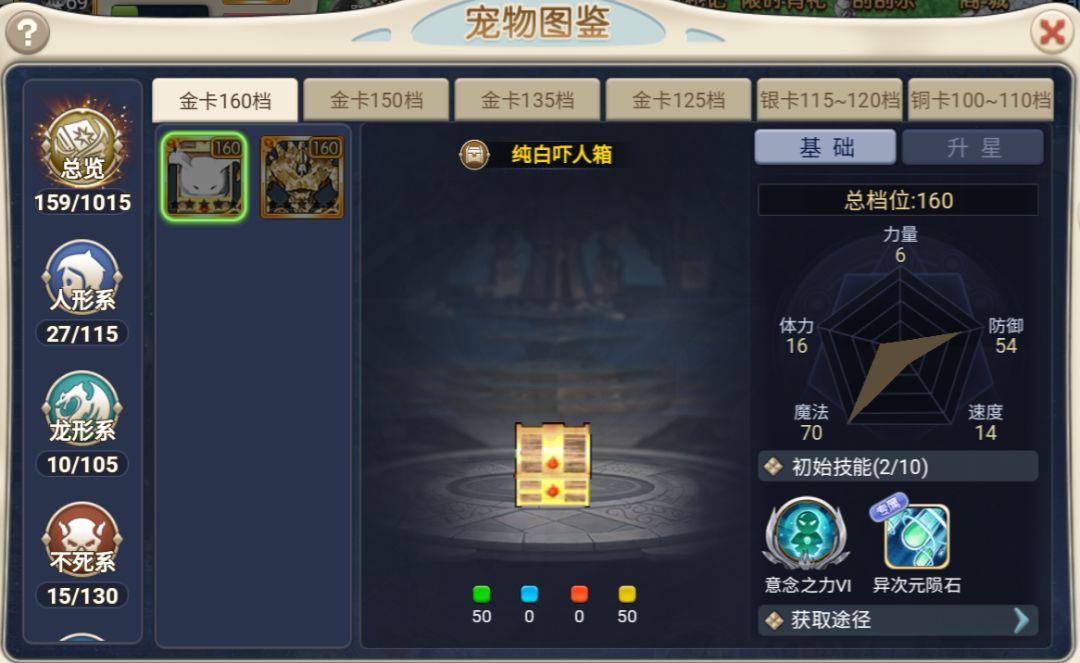Tap the 意念之力VI skill icon
The height and width of the screenshot is (663, 1080).
coord(807,533)
